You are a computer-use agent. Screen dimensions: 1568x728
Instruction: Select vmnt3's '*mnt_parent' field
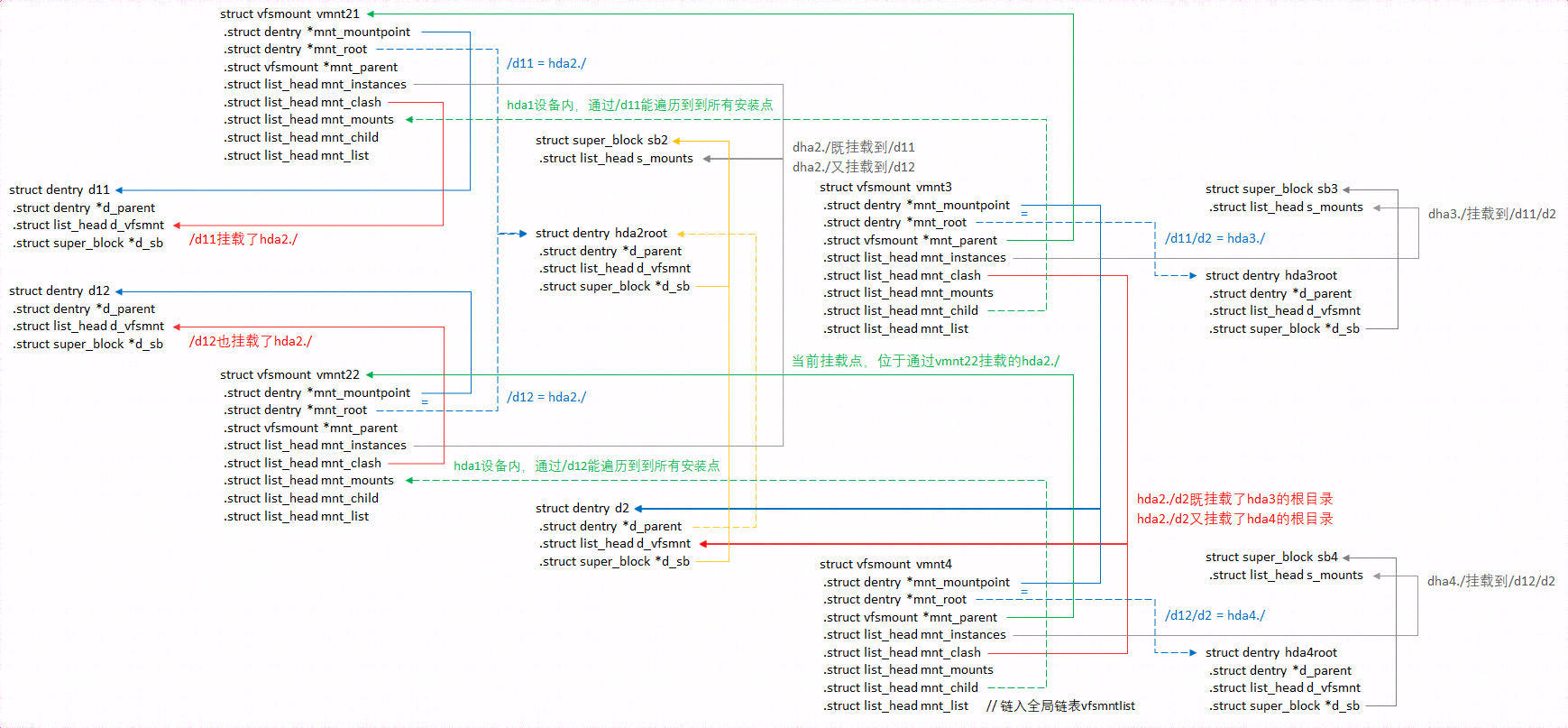coord(911,240)
